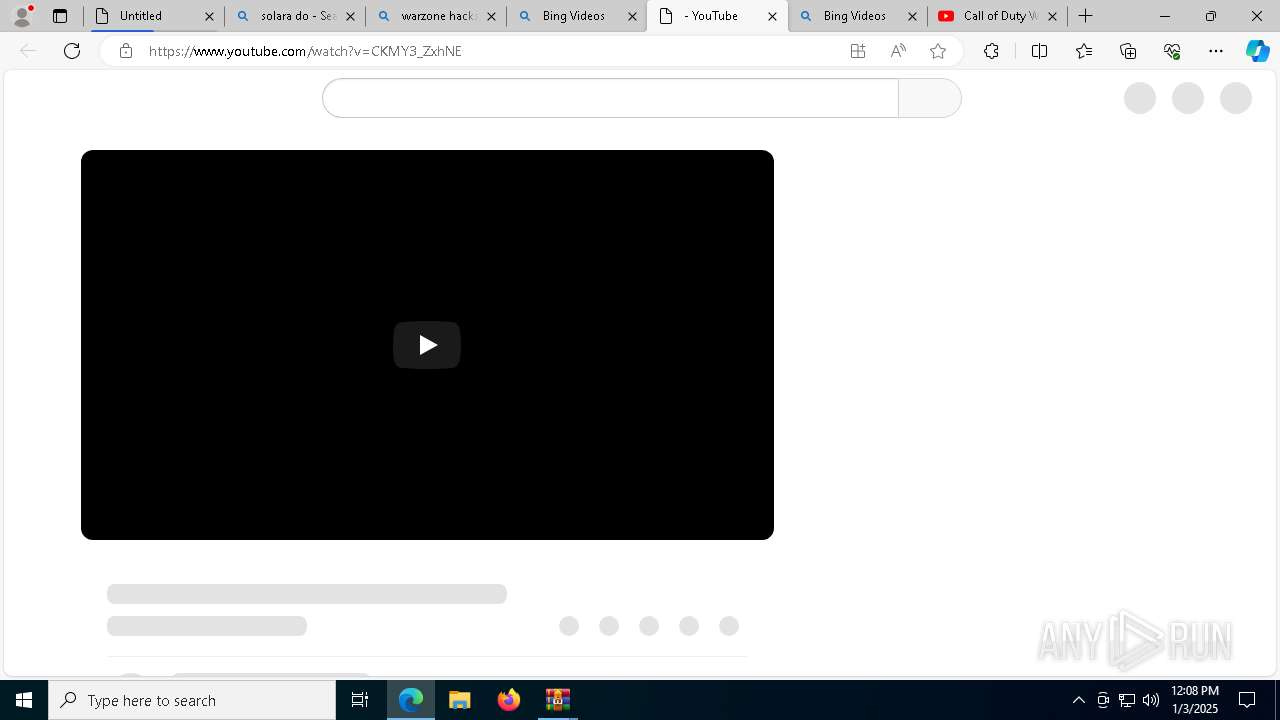Click the Edge taskbar icon

pyautogui.click(x=411, y=700)
